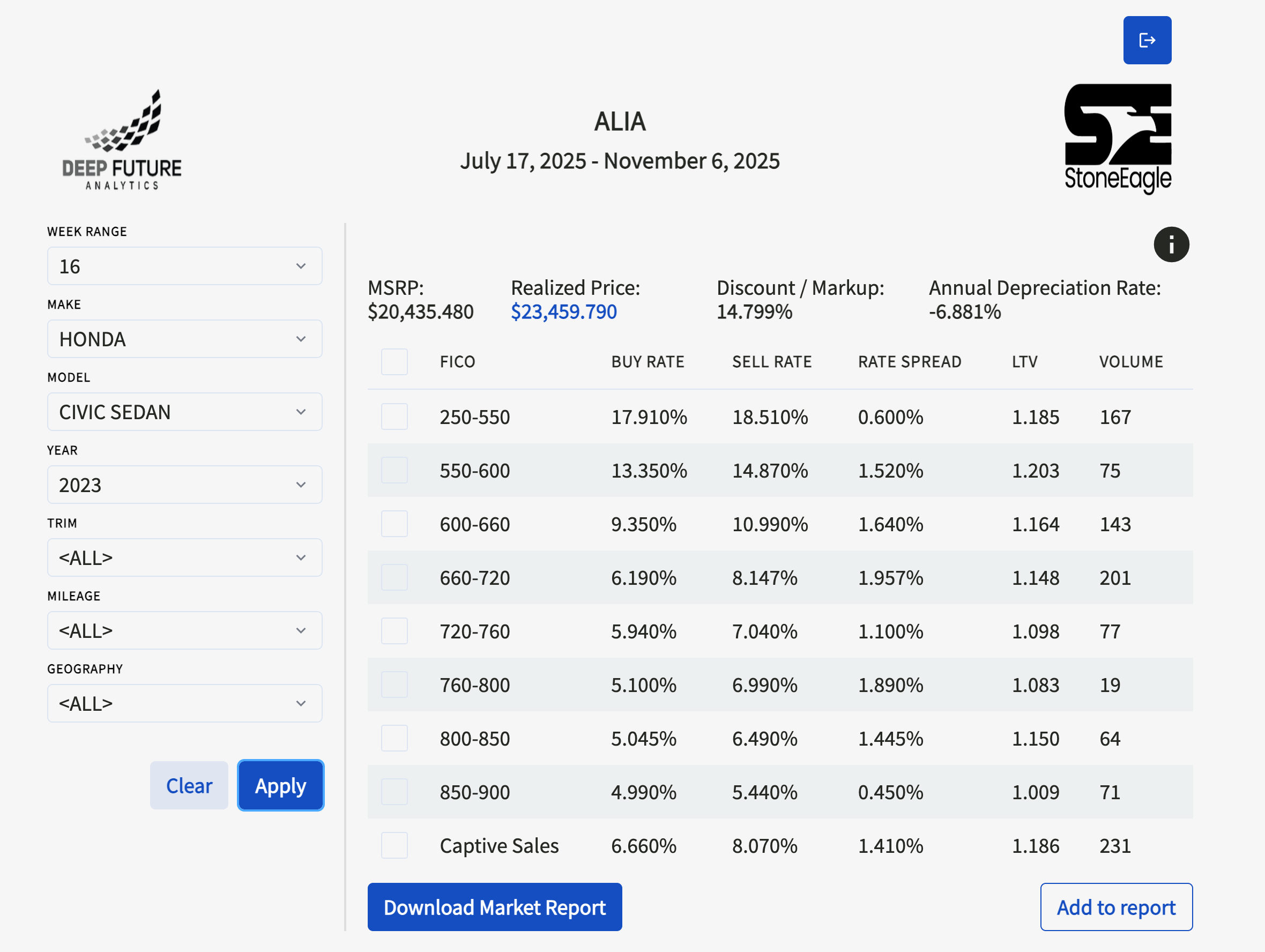Screen dimensions: 1265x952
Task: Open the Week Range dropdown
Action: point(185,266)
